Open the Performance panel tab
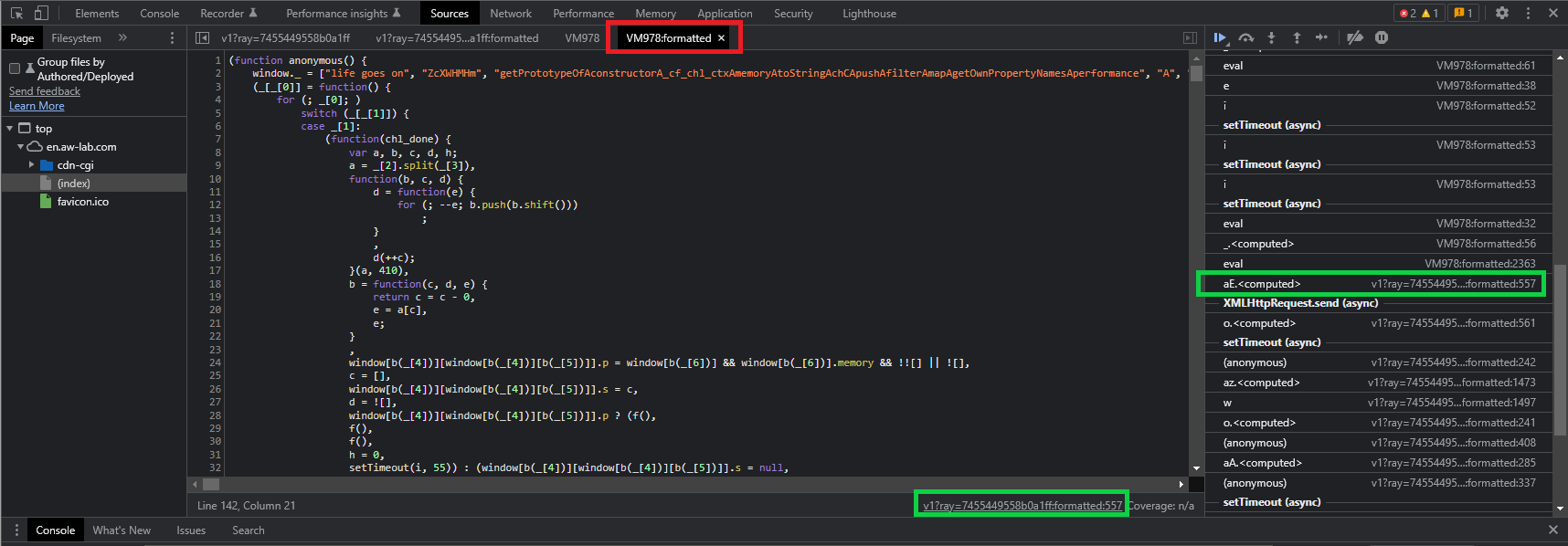 click(583, 14)
